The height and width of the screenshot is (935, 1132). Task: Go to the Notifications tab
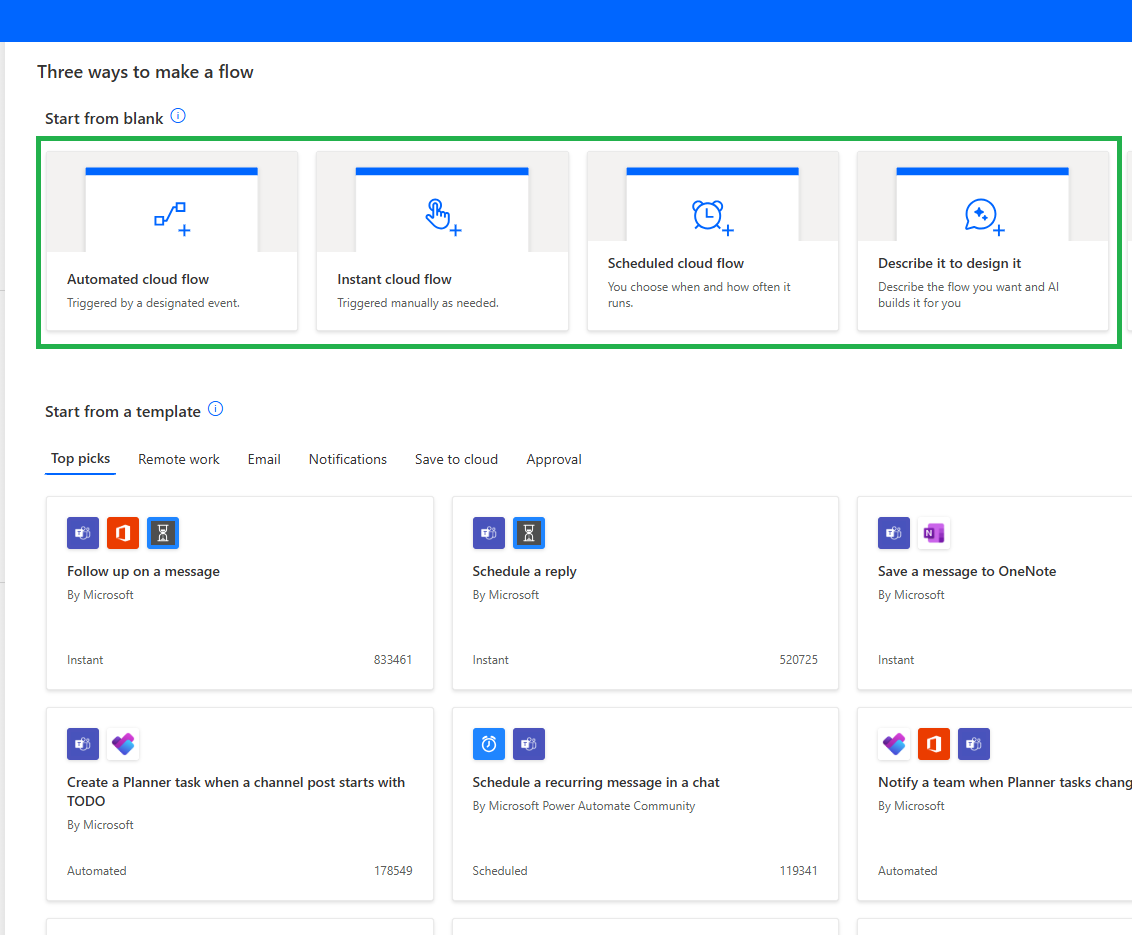pyautogui.click(x=348, y=459)
